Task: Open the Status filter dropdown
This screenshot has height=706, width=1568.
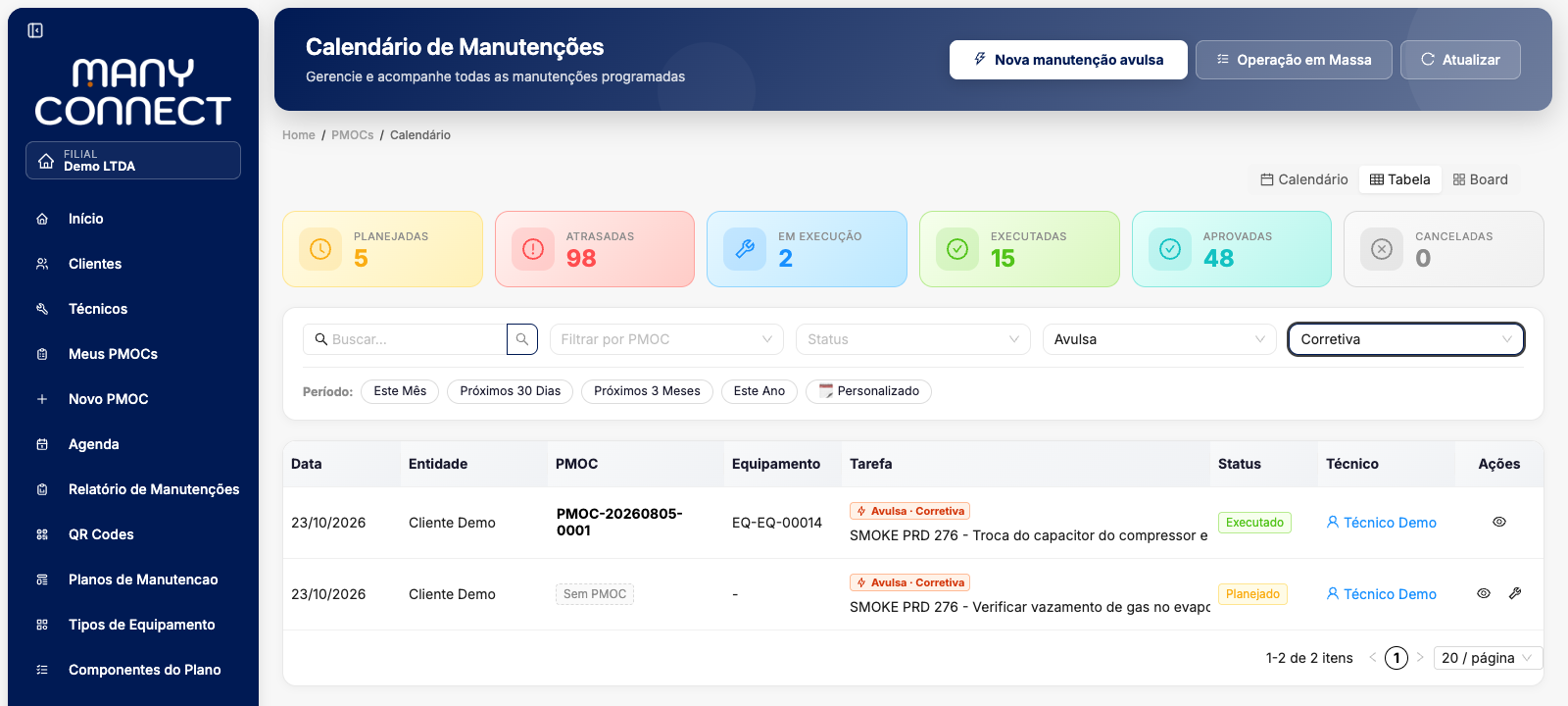Action: 913,339
